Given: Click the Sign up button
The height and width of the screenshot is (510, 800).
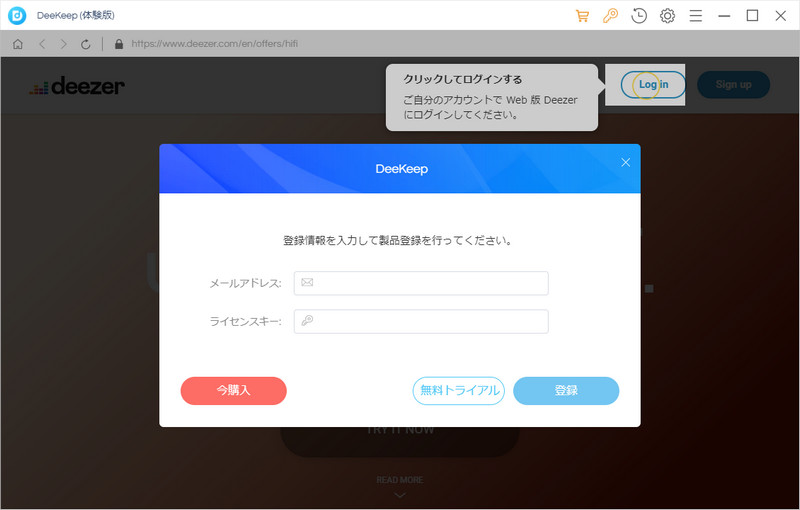Looking at the screenshot, I should (x=733, y=85).
